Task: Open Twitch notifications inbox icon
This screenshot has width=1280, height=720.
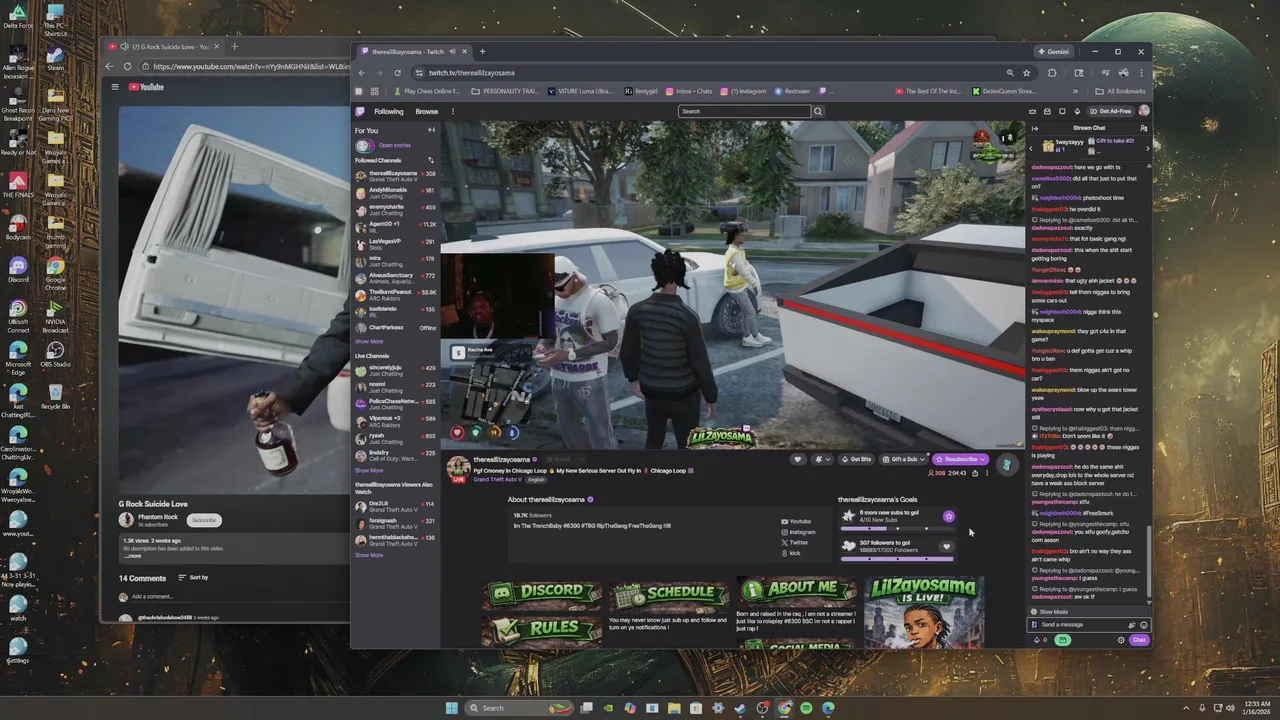Action: [x=1047, y=111]
